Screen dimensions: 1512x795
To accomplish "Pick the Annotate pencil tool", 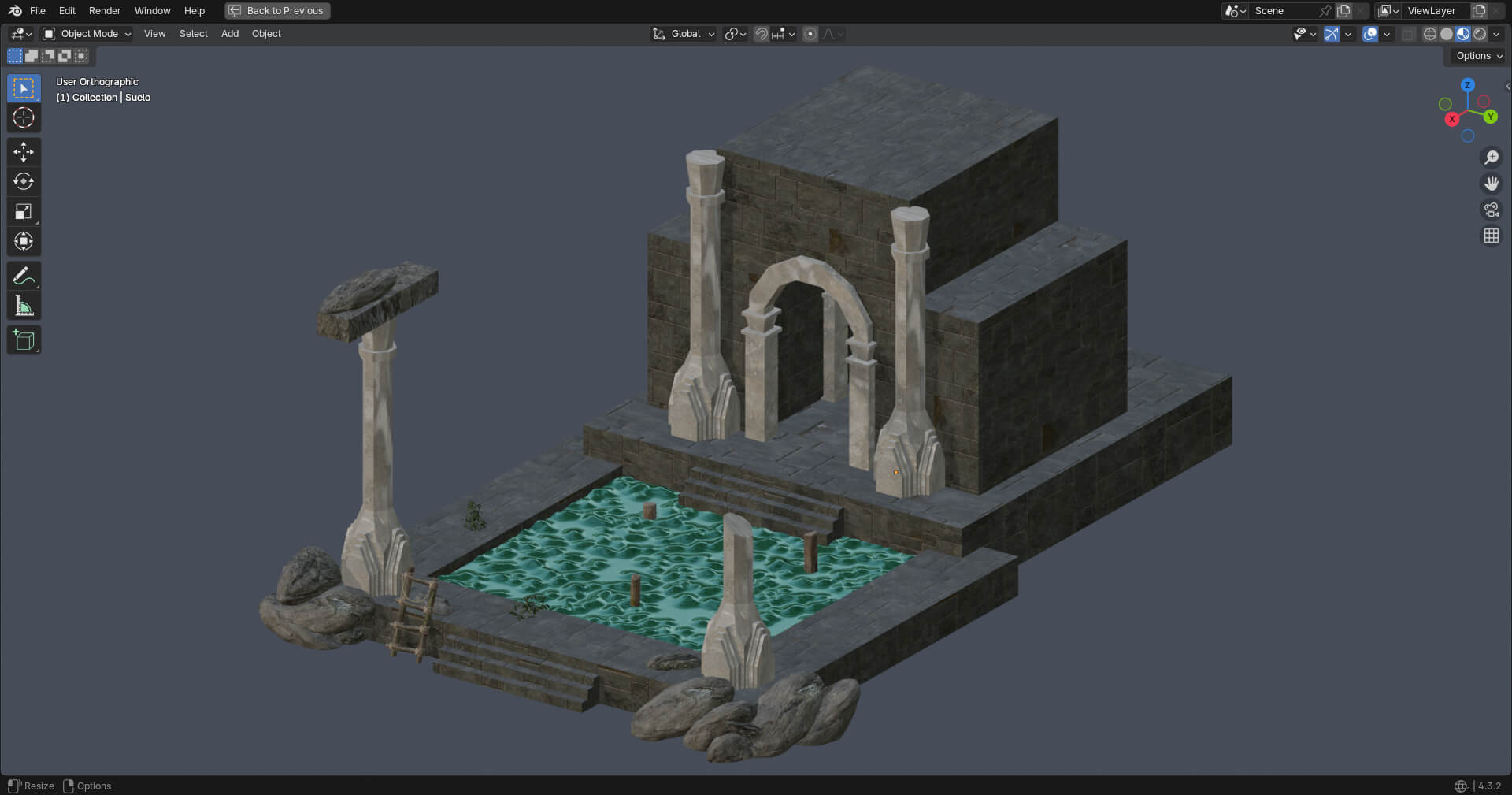I will coord(24,276).
